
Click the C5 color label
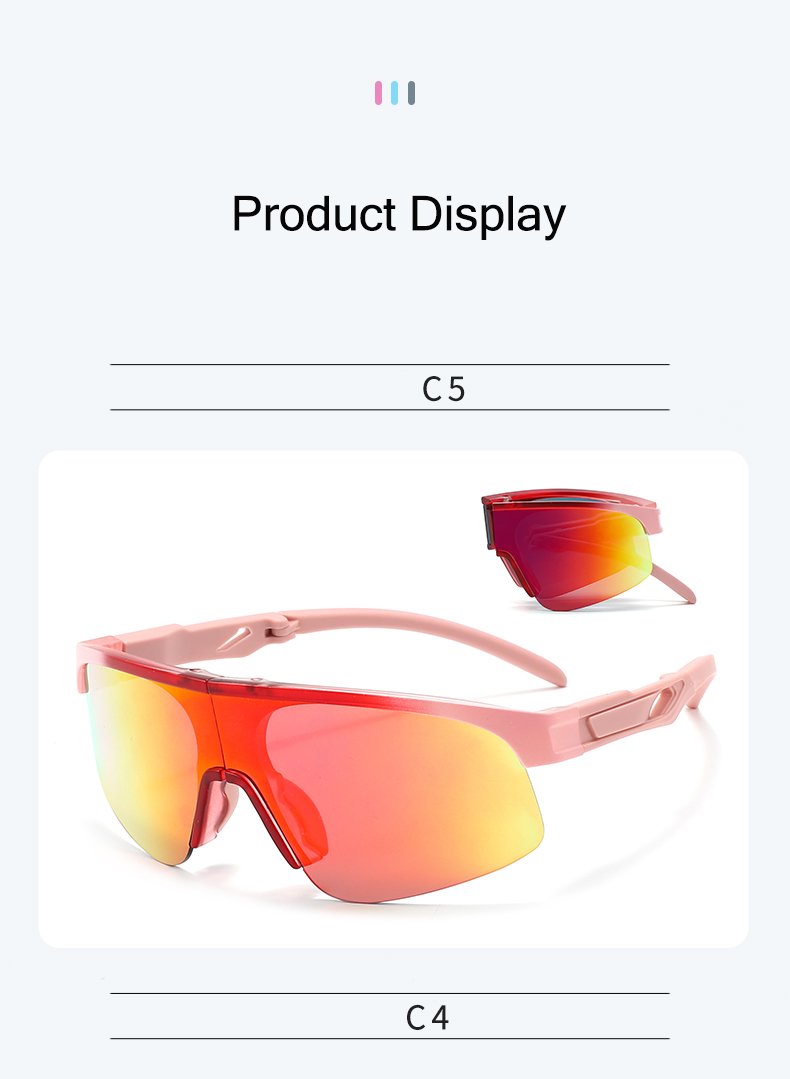click(x=444, y=389)
